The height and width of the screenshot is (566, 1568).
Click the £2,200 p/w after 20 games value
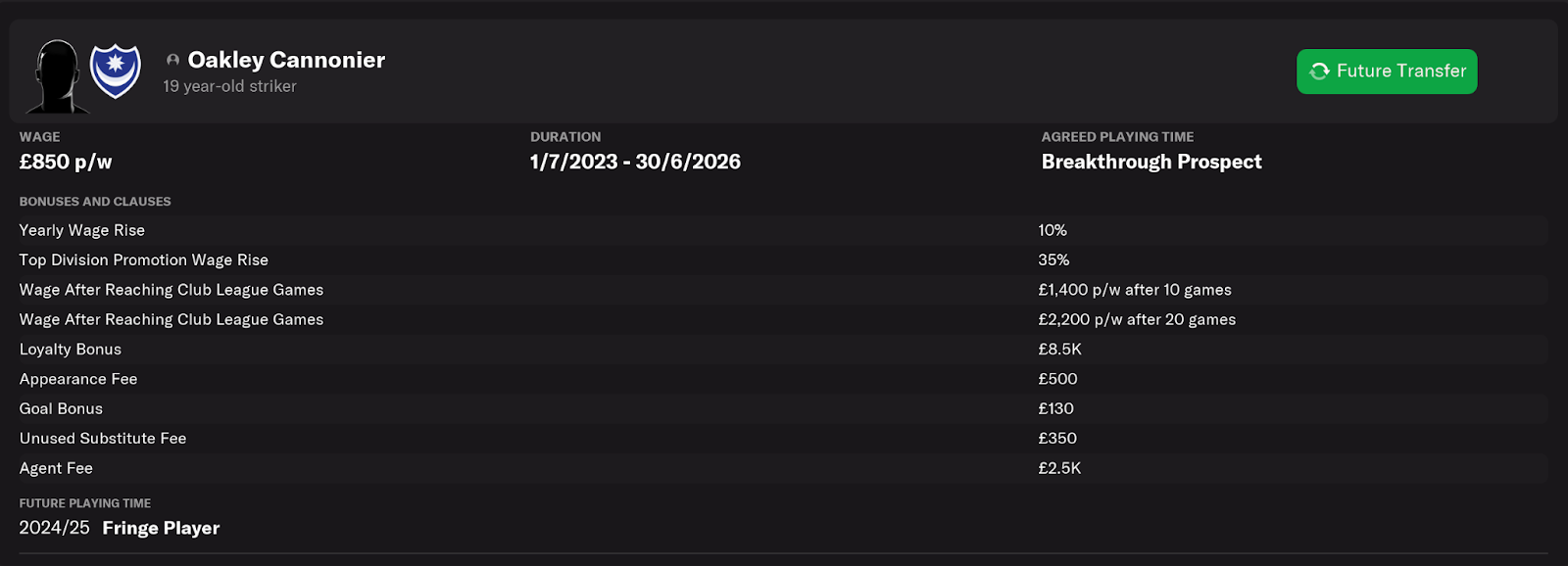coord(1137,319)
